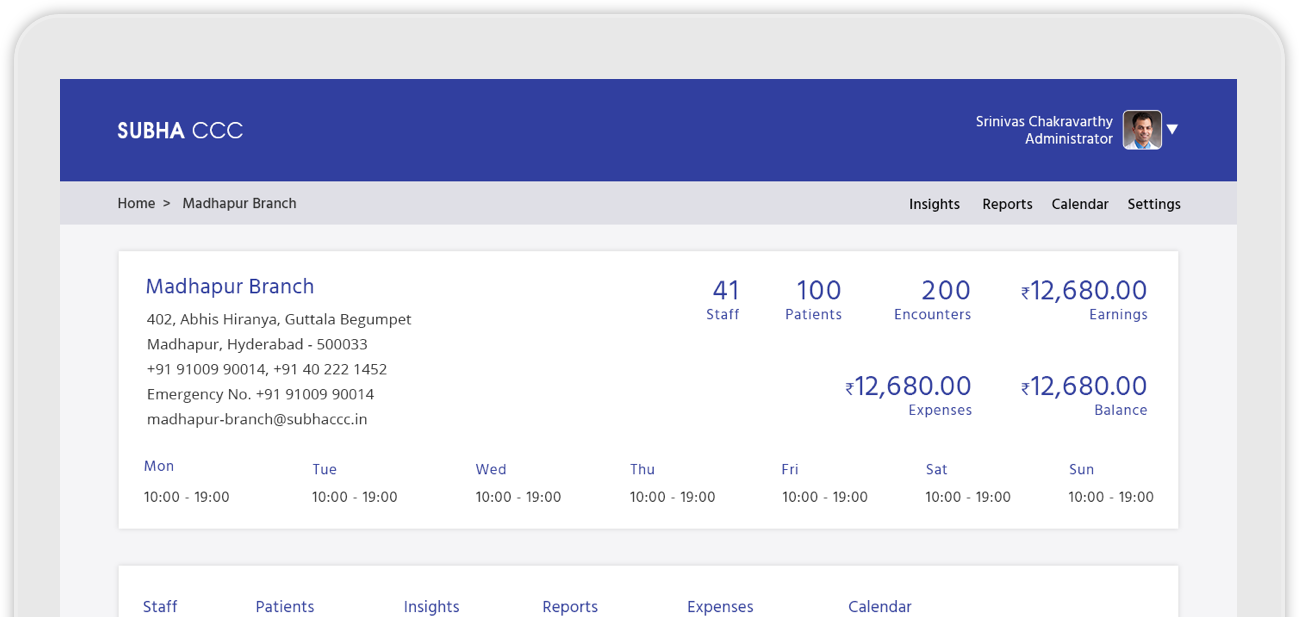
Task: Click the Earnings amount
Action: 1087,291
